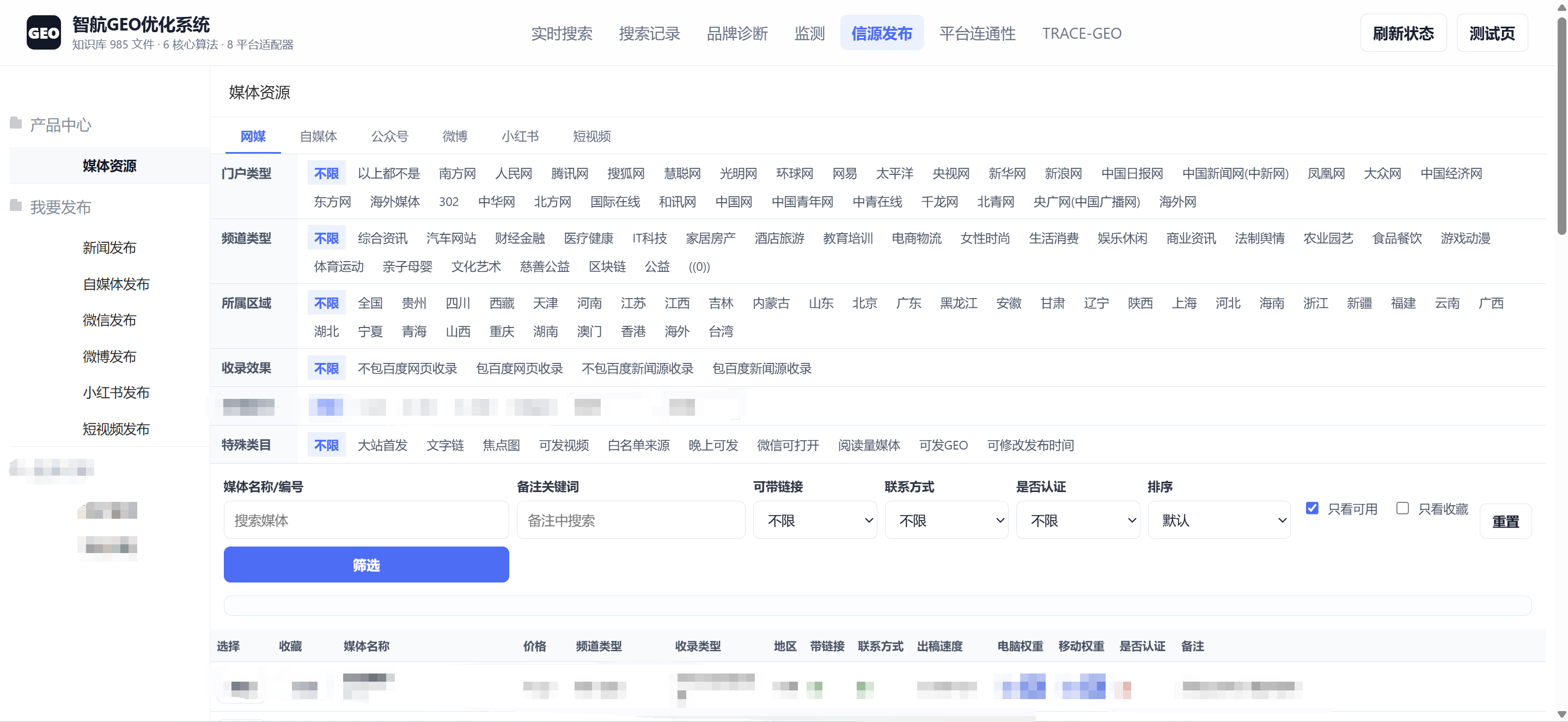Filter by 不包百度新闻源收录
The image size is (1568, 722).
coord(637,368)
